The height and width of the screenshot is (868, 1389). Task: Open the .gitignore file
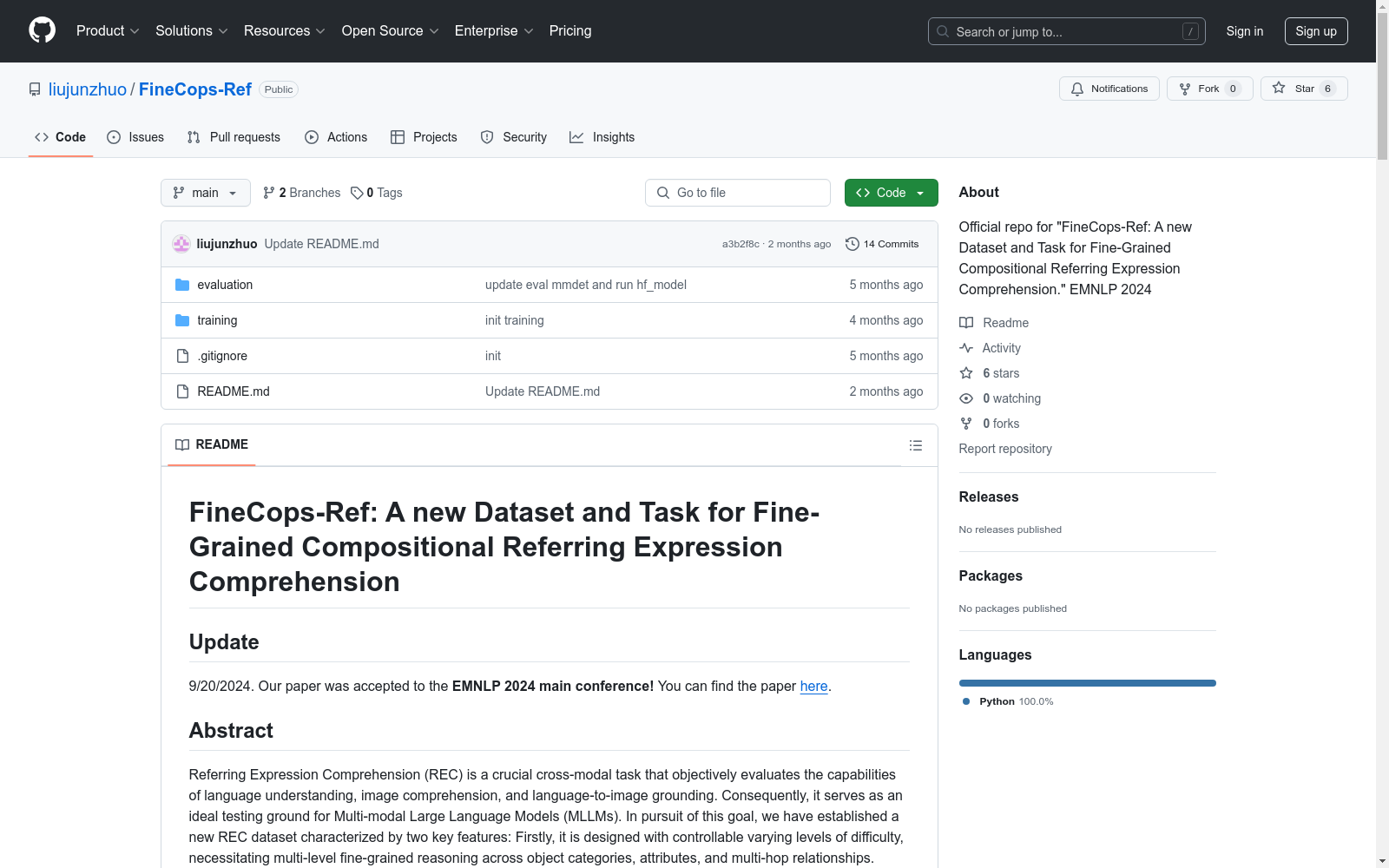pyautogui.click(x=222, y=356)
